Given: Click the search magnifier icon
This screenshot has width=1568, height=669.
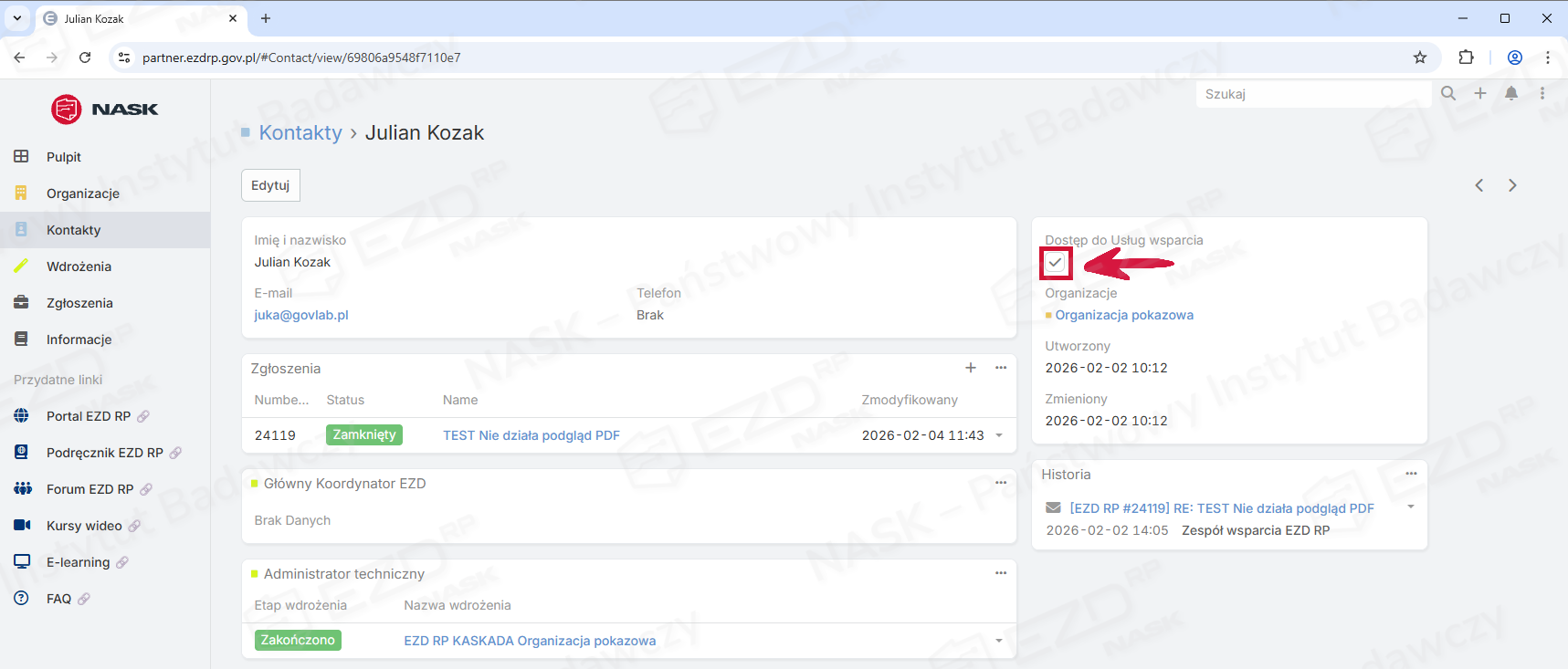Looking at the screenshot, I should point(1448,93).
